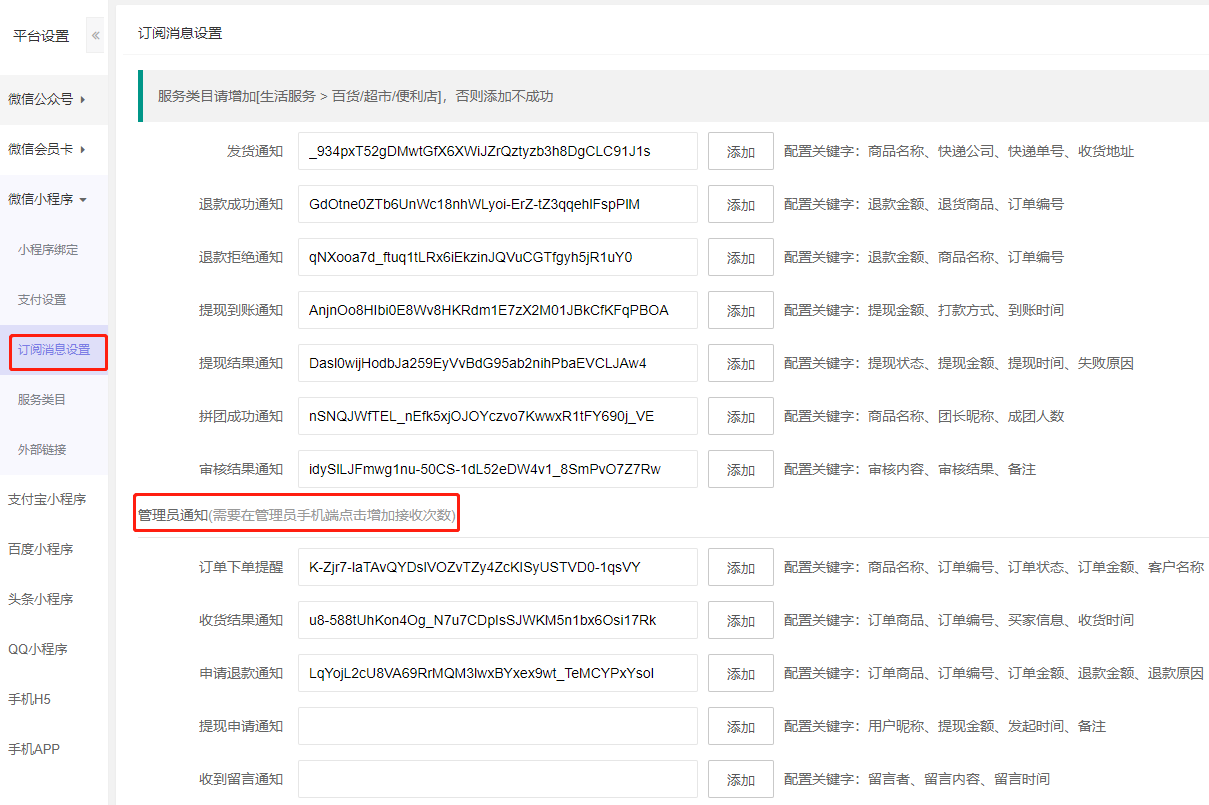The height and width of the screenshot is (805, 1209).
Task: Add the 收到留言通知 template with 添加
Action: 740,780
